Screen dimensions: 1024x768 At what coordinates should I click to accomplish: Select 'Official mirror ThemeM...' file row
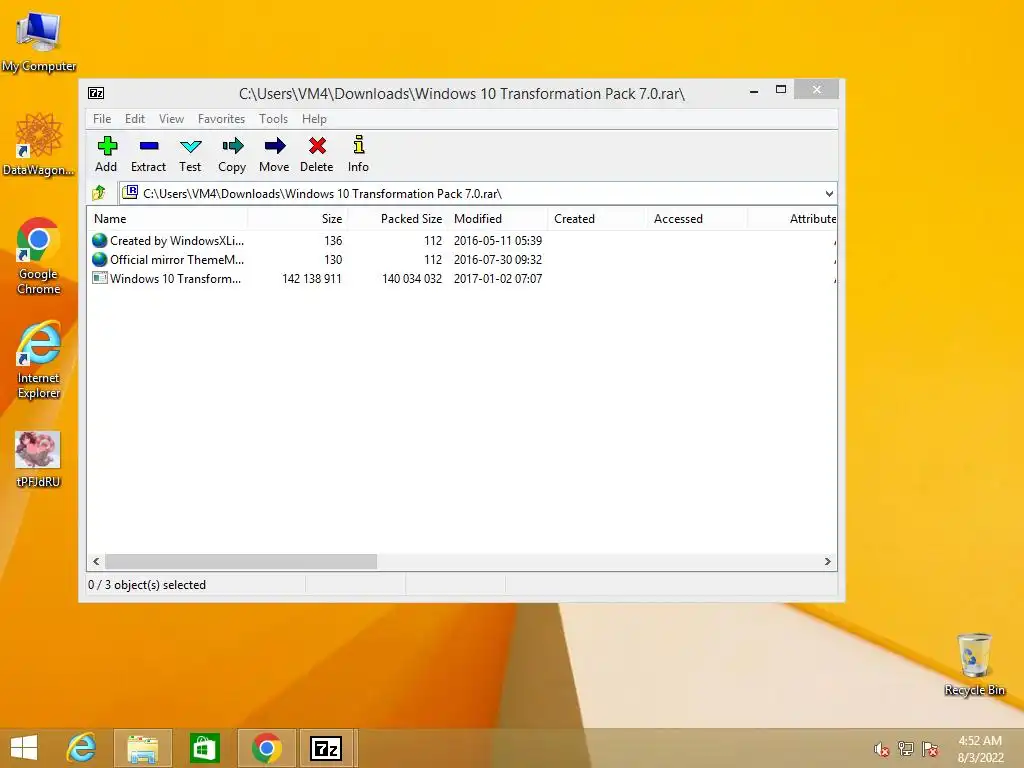pos(462,259)
